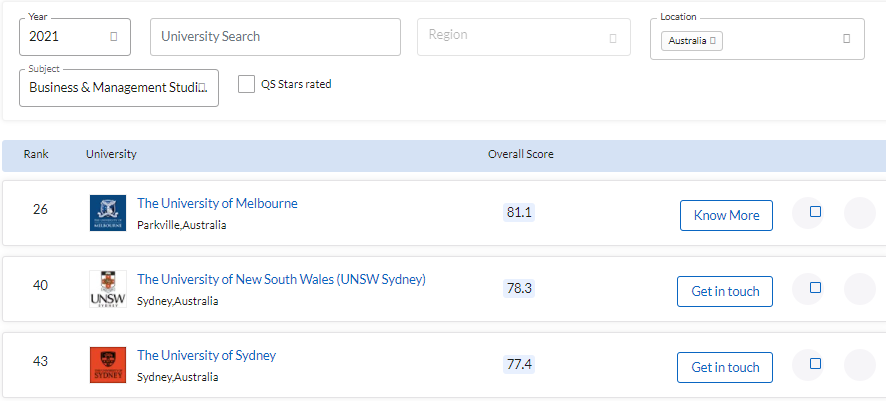The width and height of the screenshot is (886, 401).
Task: Click Sydney,Australia text under UNSW
Action: coord(177,301)
